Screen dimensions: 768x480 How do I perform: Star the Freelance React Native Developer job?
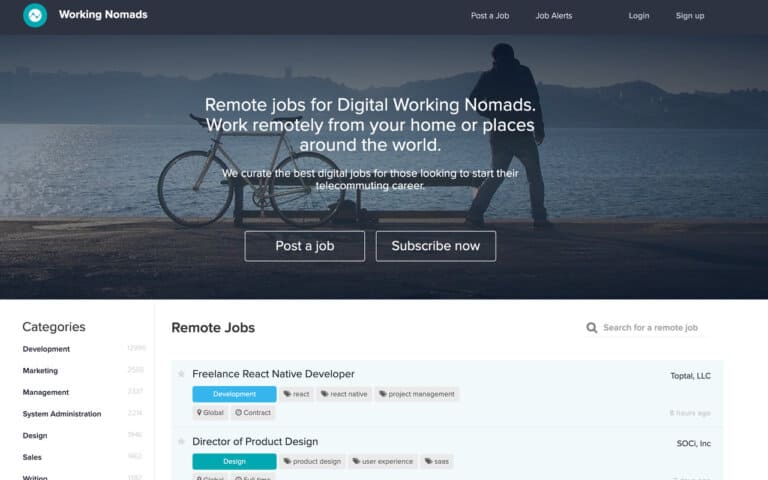pos(181,374)
